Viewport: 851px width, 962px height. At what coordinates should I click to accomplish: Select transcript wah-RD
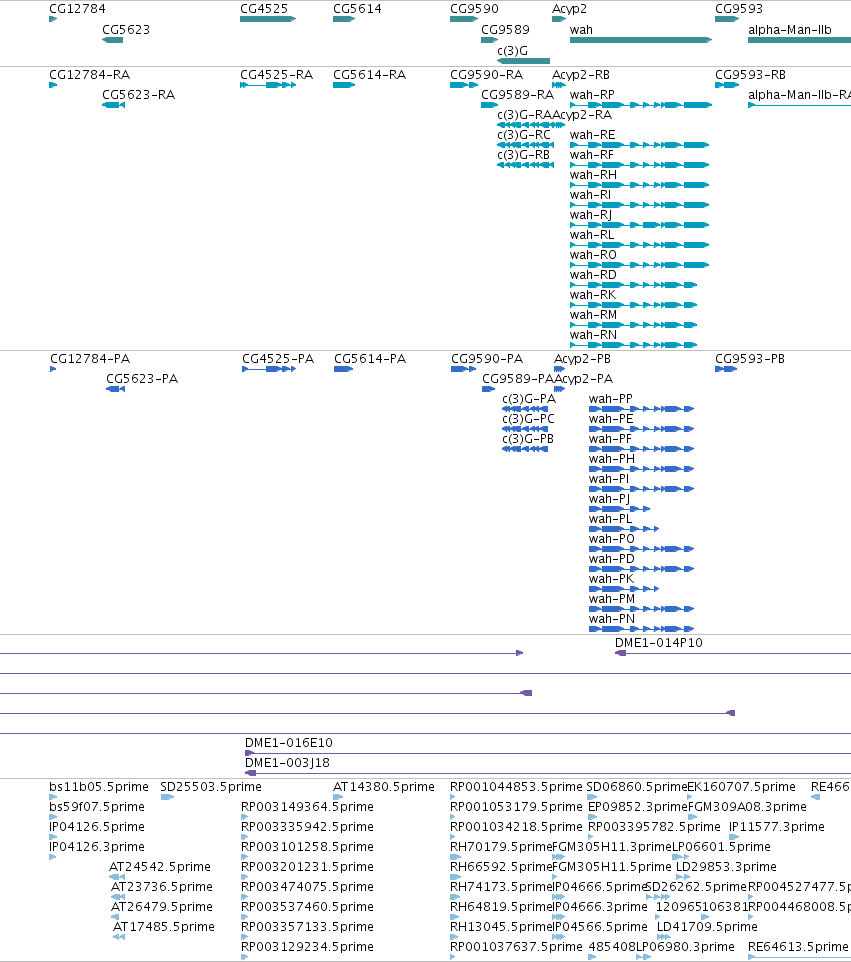[593, 275]
